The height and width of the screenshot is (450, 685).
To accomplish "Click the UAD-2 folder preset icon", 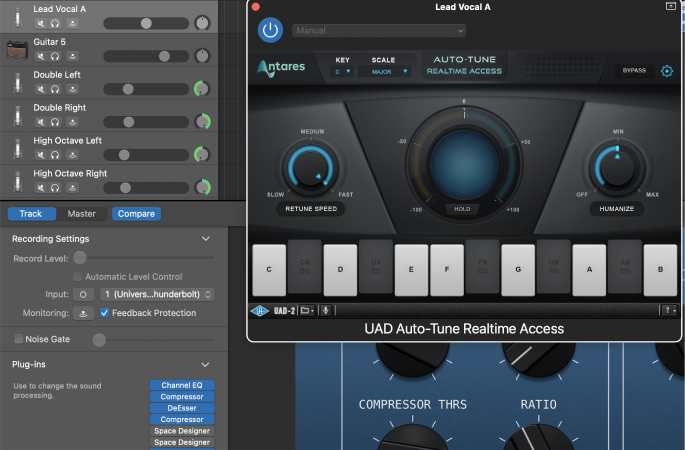I will coord(307,311).
